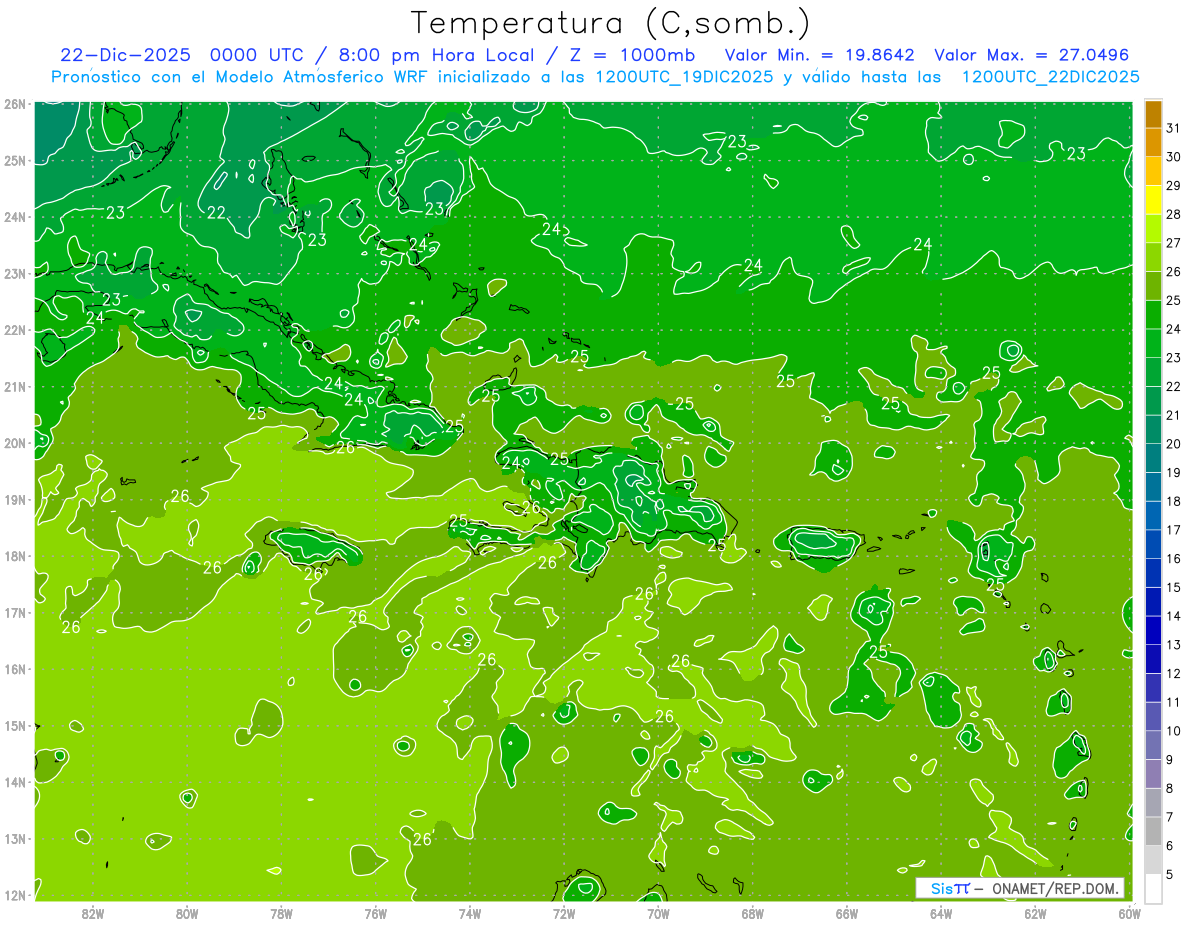Click the '82W' longitude label

[93, 913]
